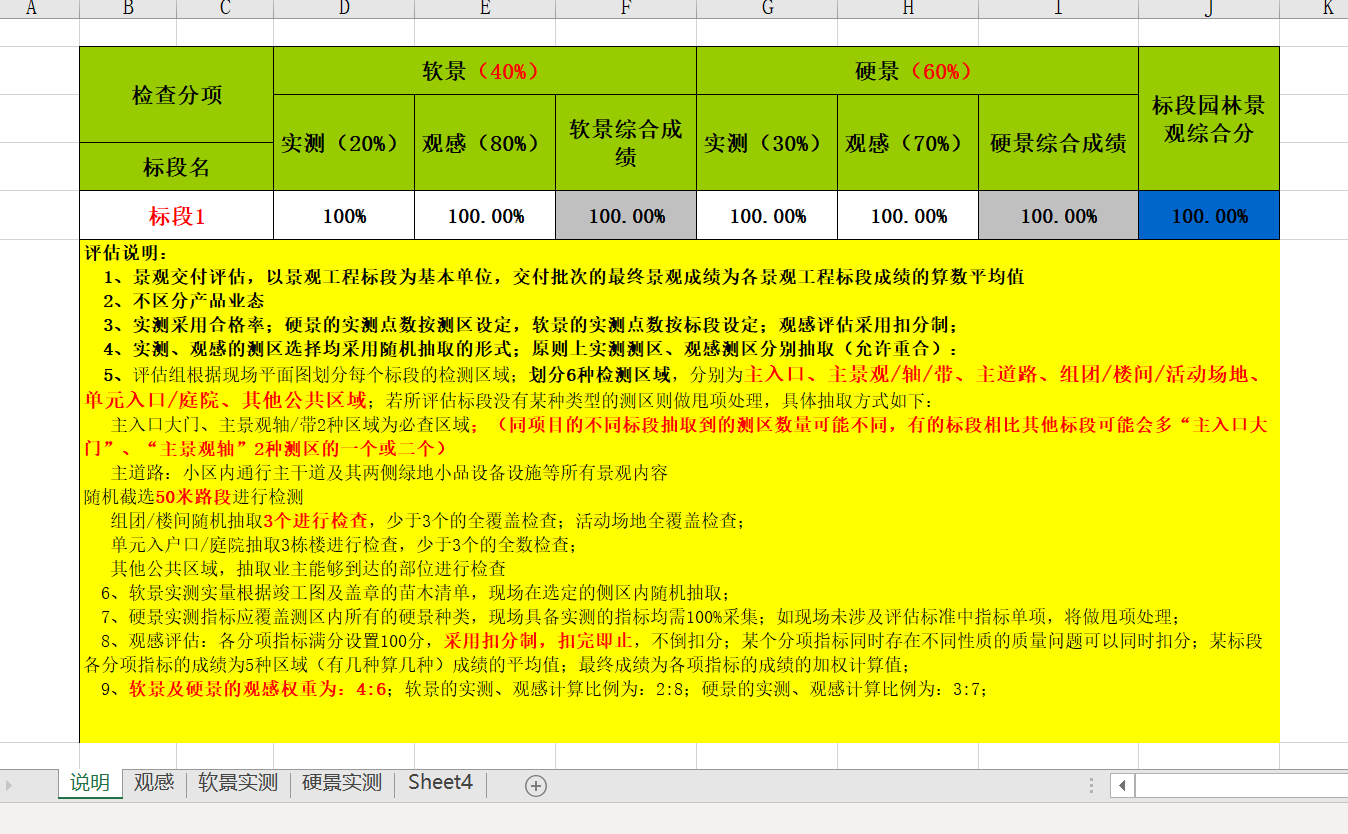The width and height of the screenshot is (1348, 834).
Task: Open the 观感 sheet tab
Action: click(x=154, y=783)
